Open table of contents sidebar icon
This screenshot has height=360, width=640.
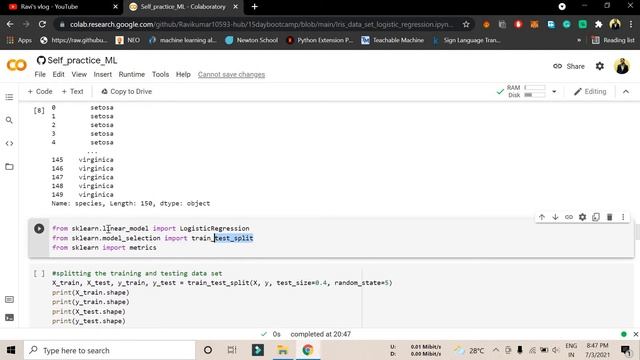coord(9,97)
